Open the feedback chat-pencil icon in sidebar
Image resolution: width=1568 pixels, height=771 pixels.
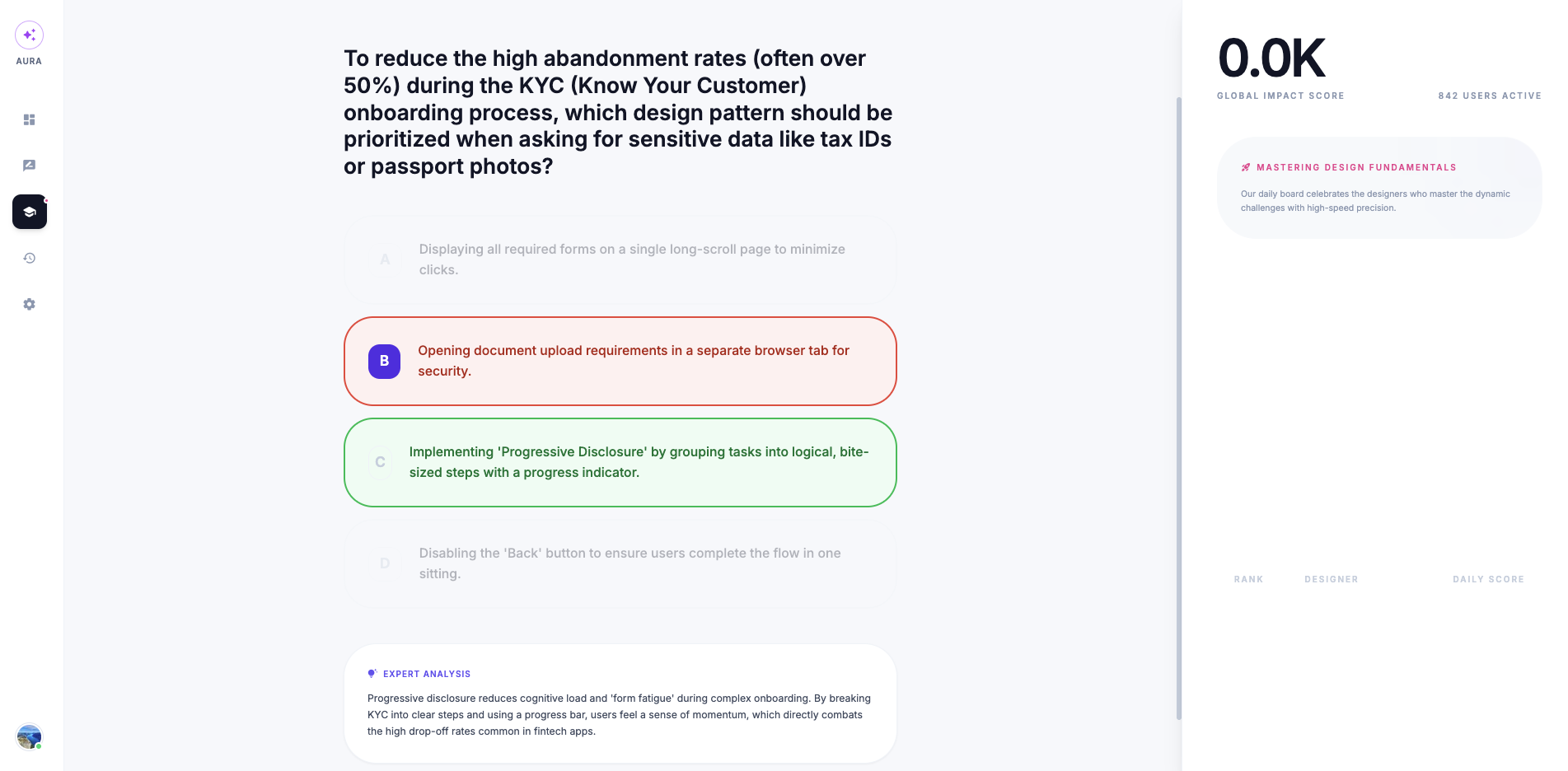coord(29,166)
